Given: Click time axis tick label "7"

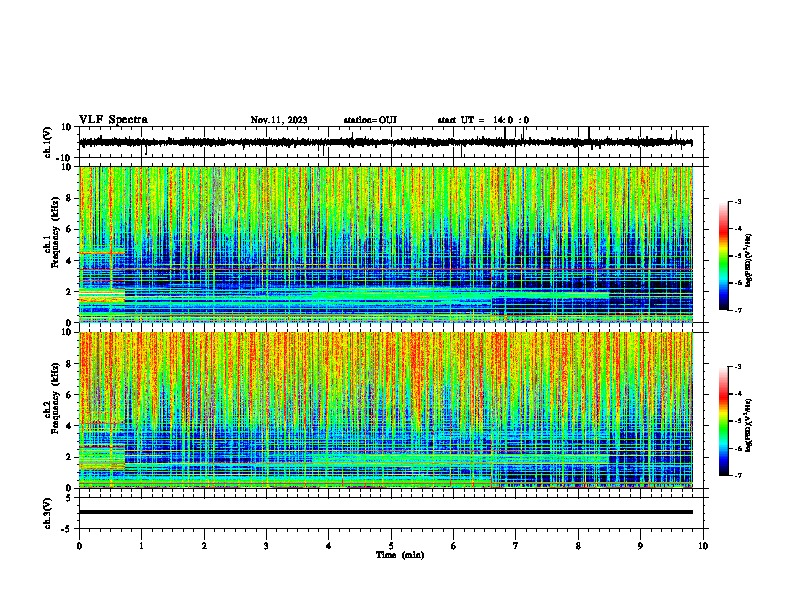Looking at the screenshot, I should coord(516,546).
